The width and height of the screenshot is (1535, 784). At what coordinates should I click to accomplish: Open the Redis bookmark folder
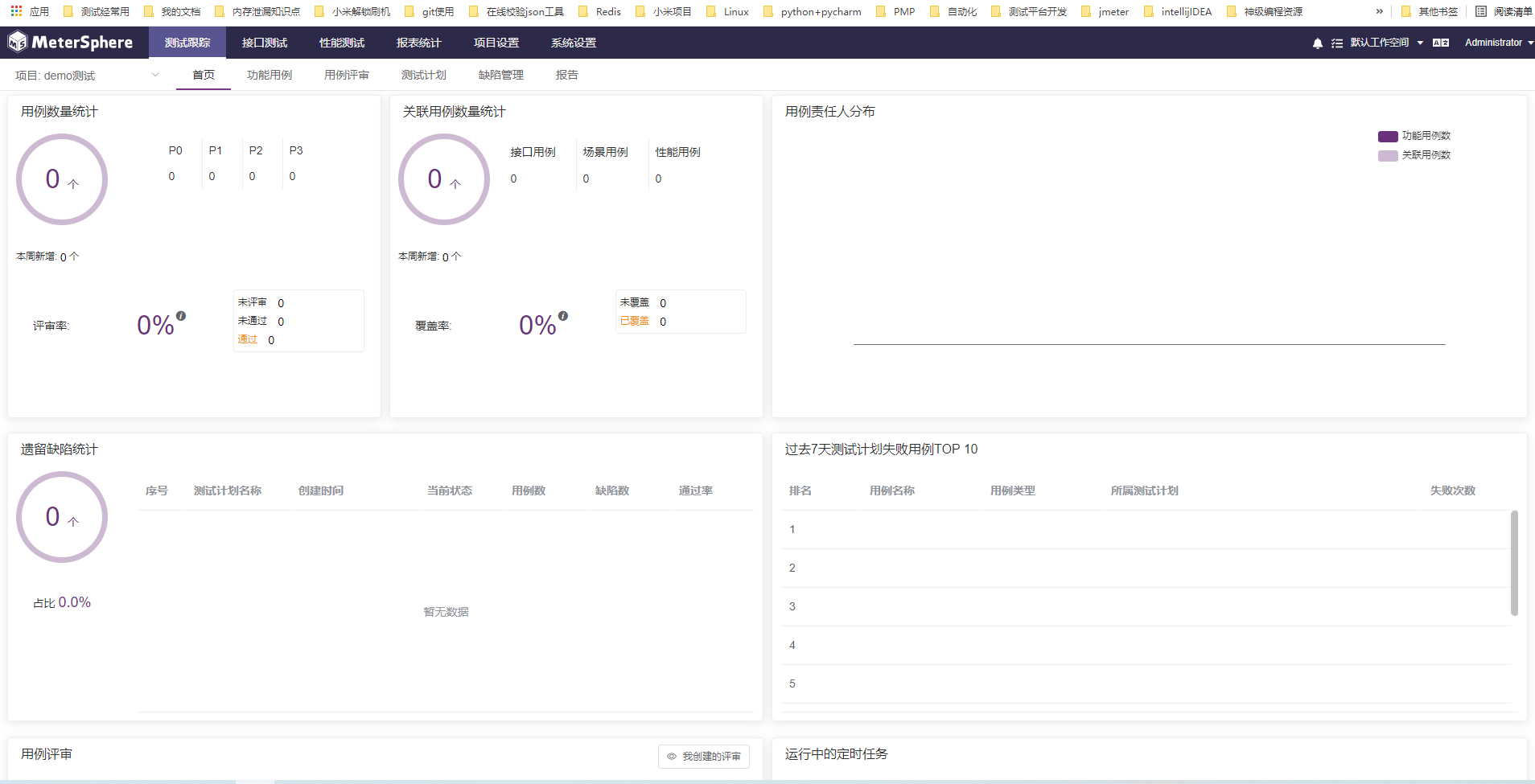[x=600, y=11]
